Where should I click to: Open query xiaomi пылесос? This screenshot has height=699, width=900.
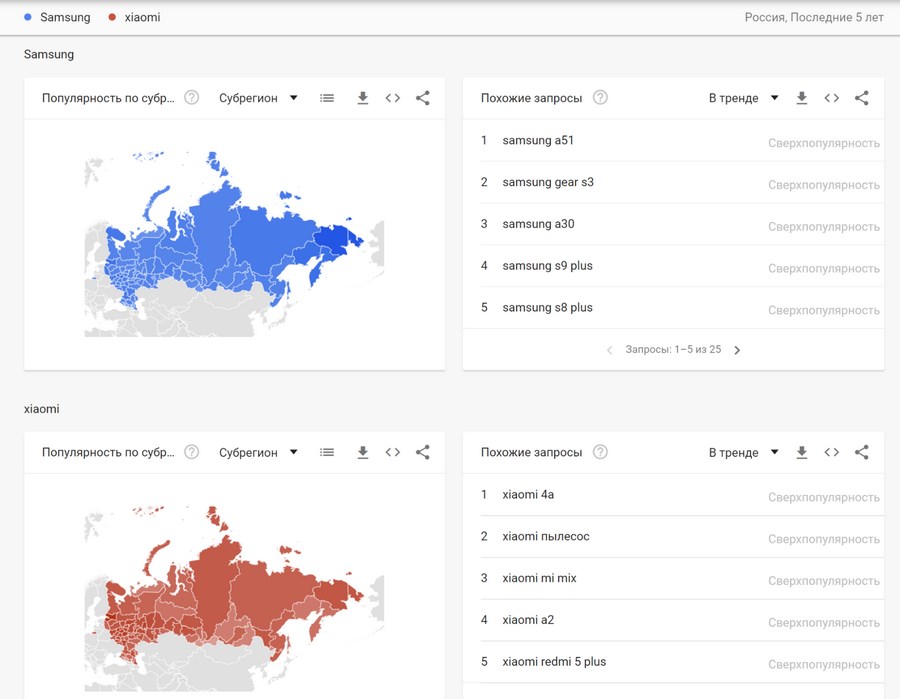click(546, 536)
